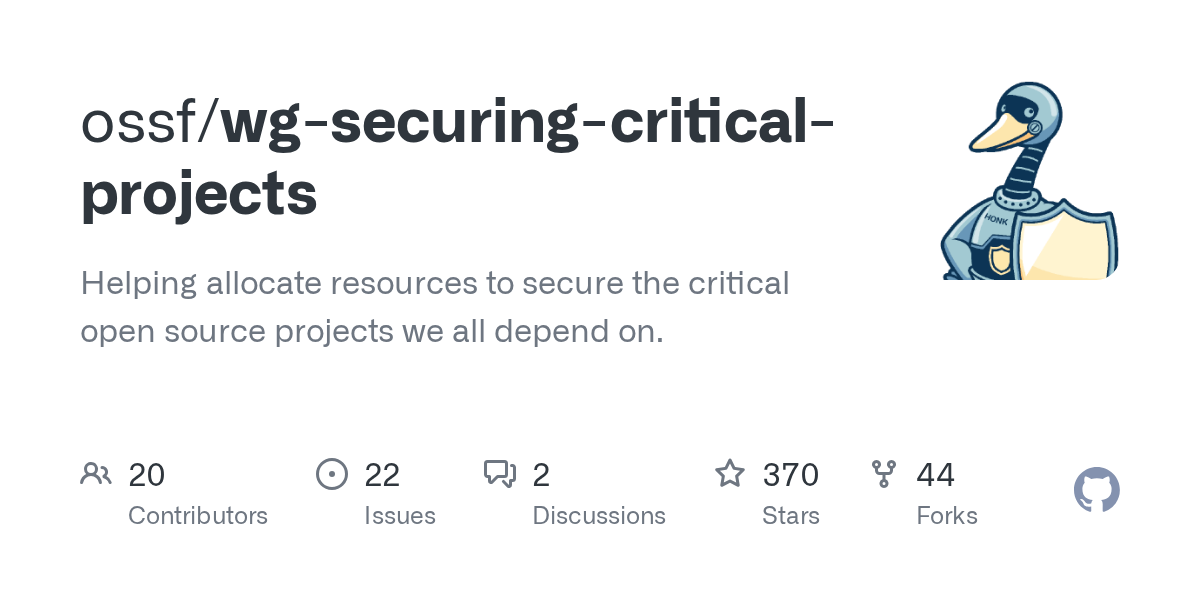Image resolution: width=1200 pixels, height=600 pixels.
Task: Click the repository description text
Action: pyautogui.click(x=435, y=307)
